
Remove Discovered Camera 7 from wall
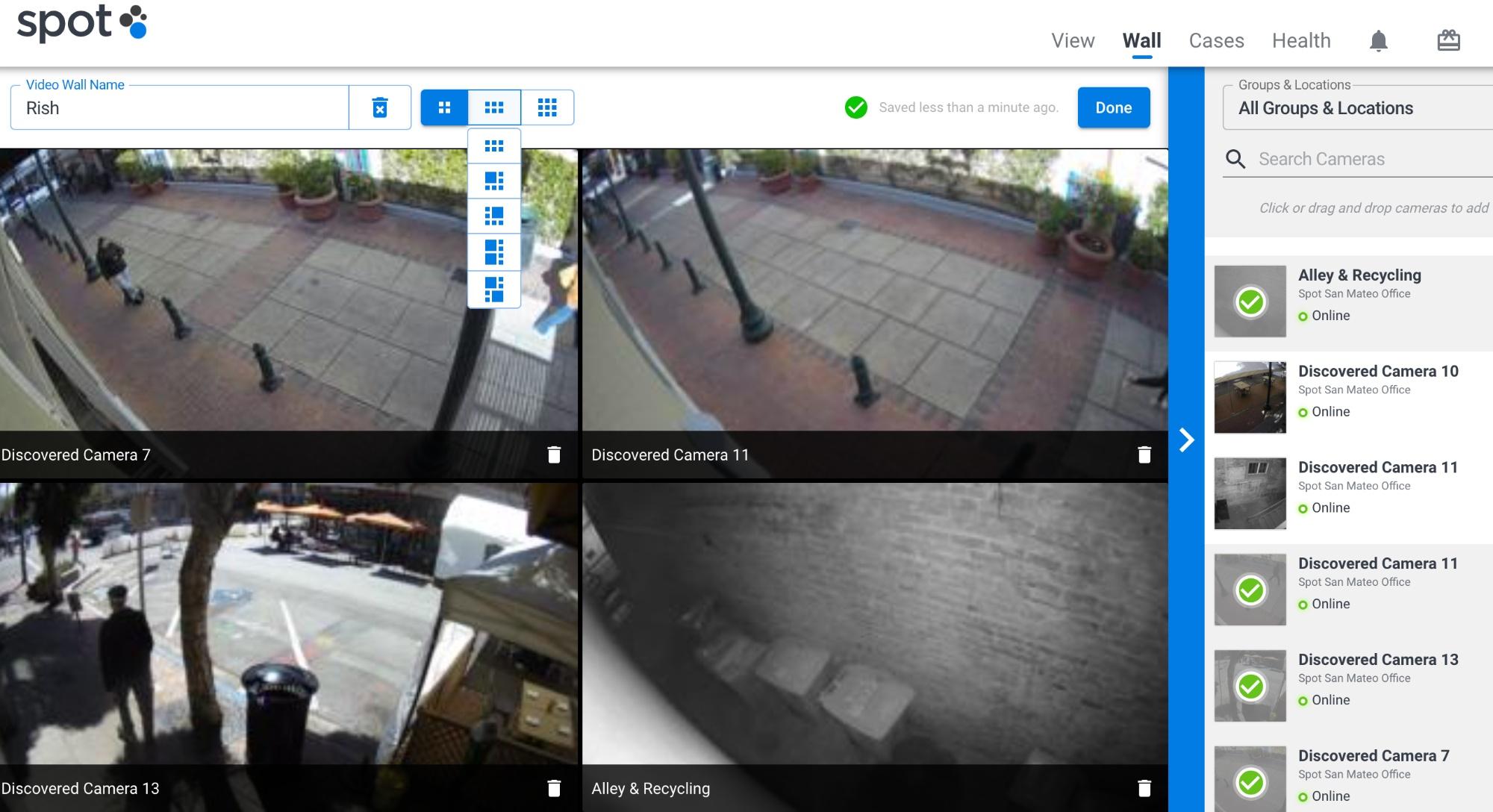(x=554, y=455)
